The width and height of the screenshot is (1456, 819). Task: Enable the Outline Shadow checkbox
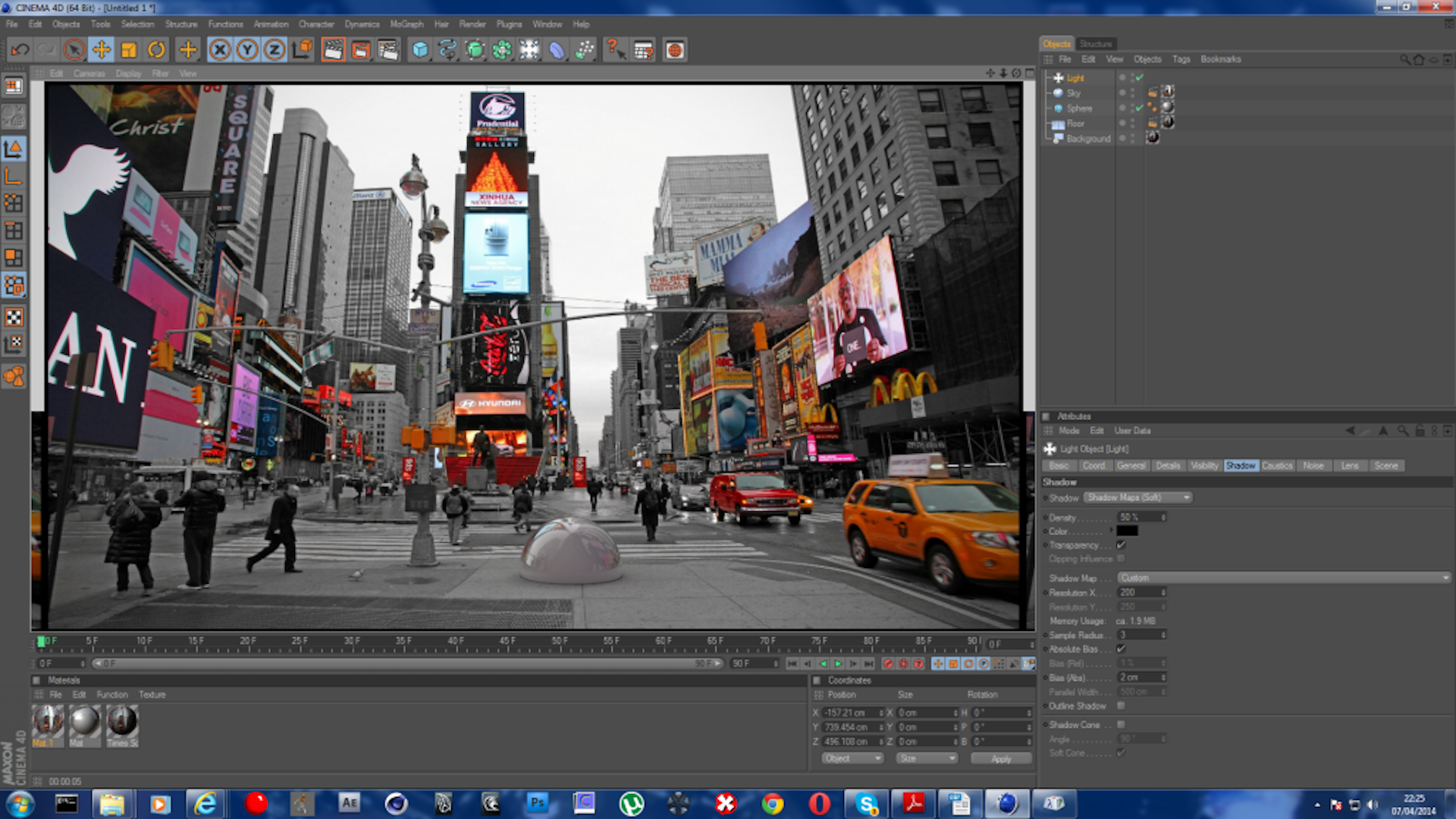click(x=1121, y=706)
